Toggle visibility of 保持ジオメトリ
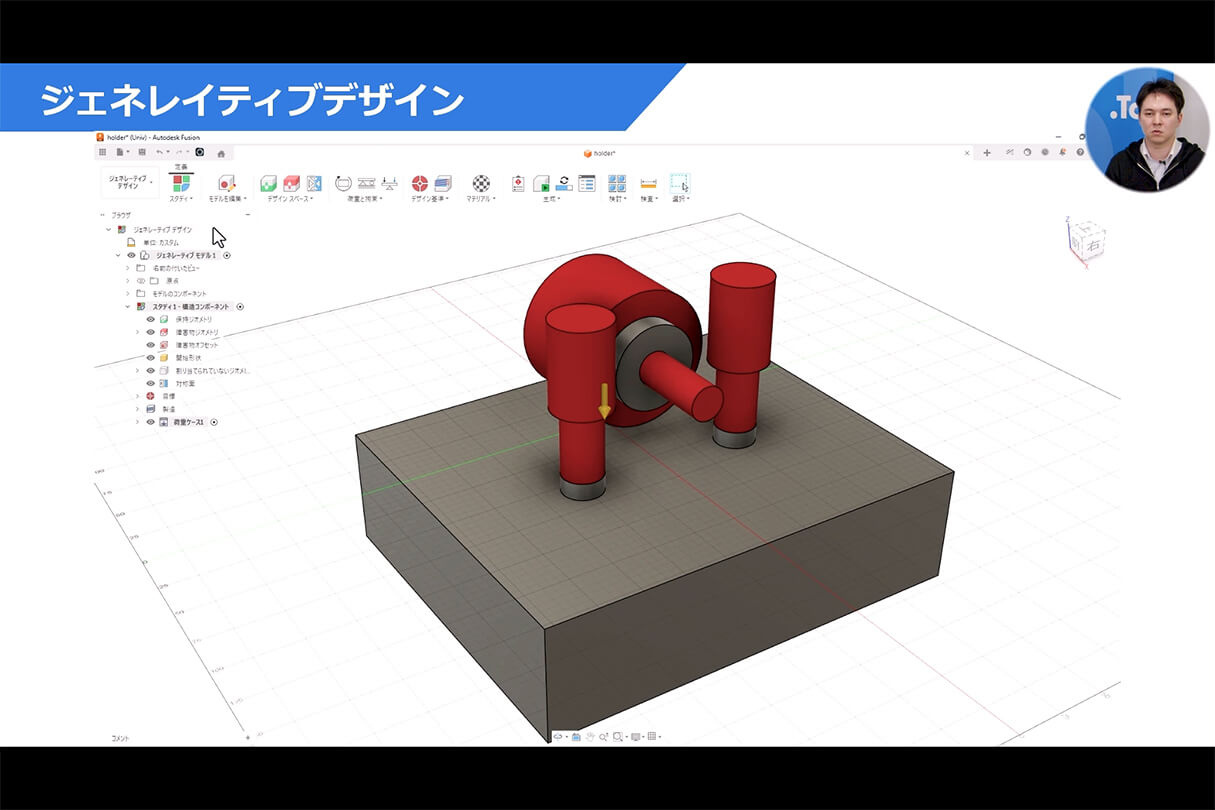Screen dimensions: 1215x810 [151, 319]
